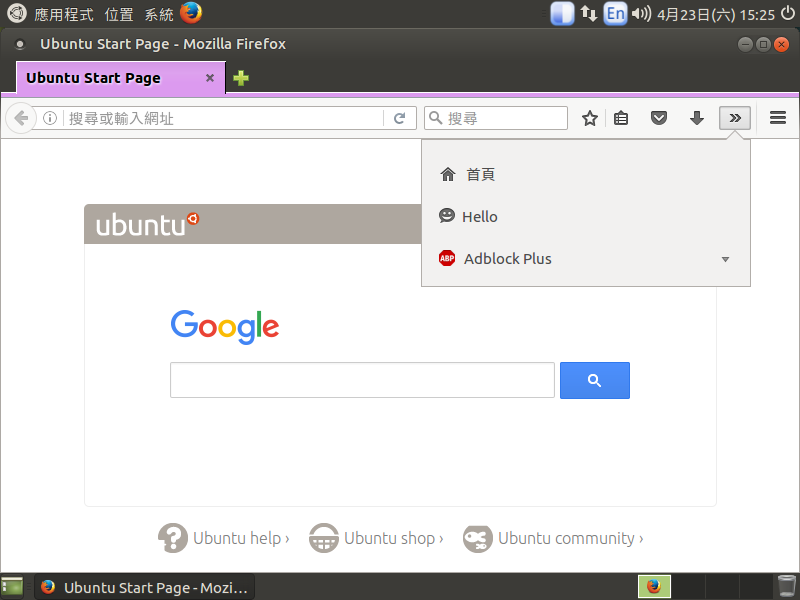
Task: Open the clock showing 4月23日(六) 15:25
Action: pyautogui.click(x=716, y=14)
